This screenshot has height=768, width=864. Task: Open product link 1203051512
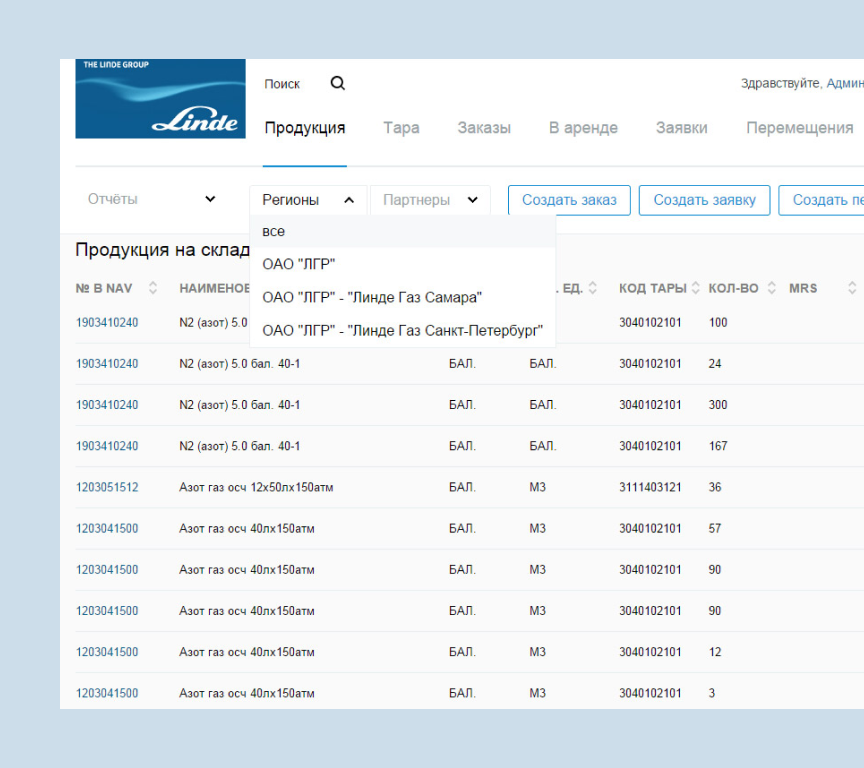(107, 488)
